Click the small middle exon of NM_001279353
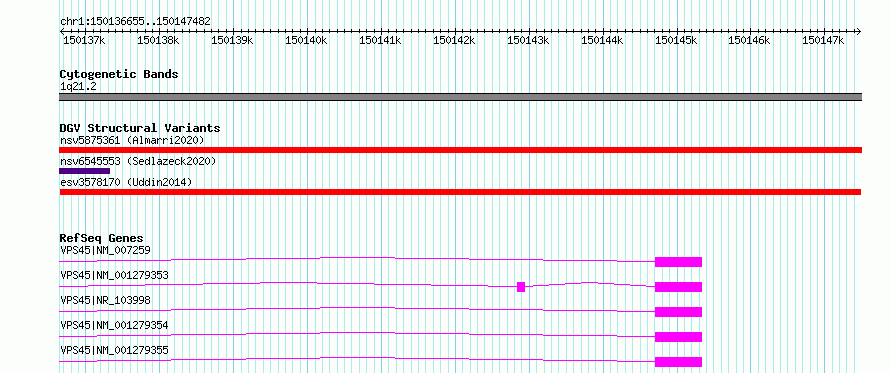This screenshot has height=373, width=890. [521, 287]
